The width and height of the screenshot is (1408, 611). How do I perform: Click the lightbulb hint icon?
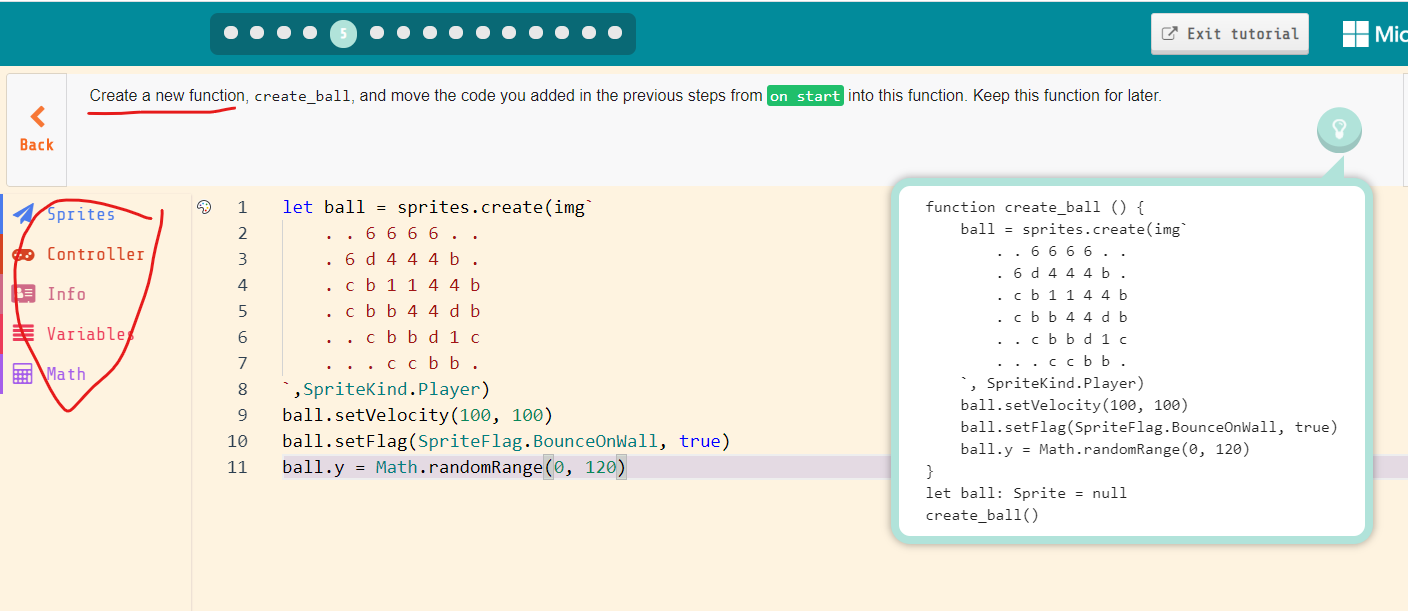point(1339,129)
